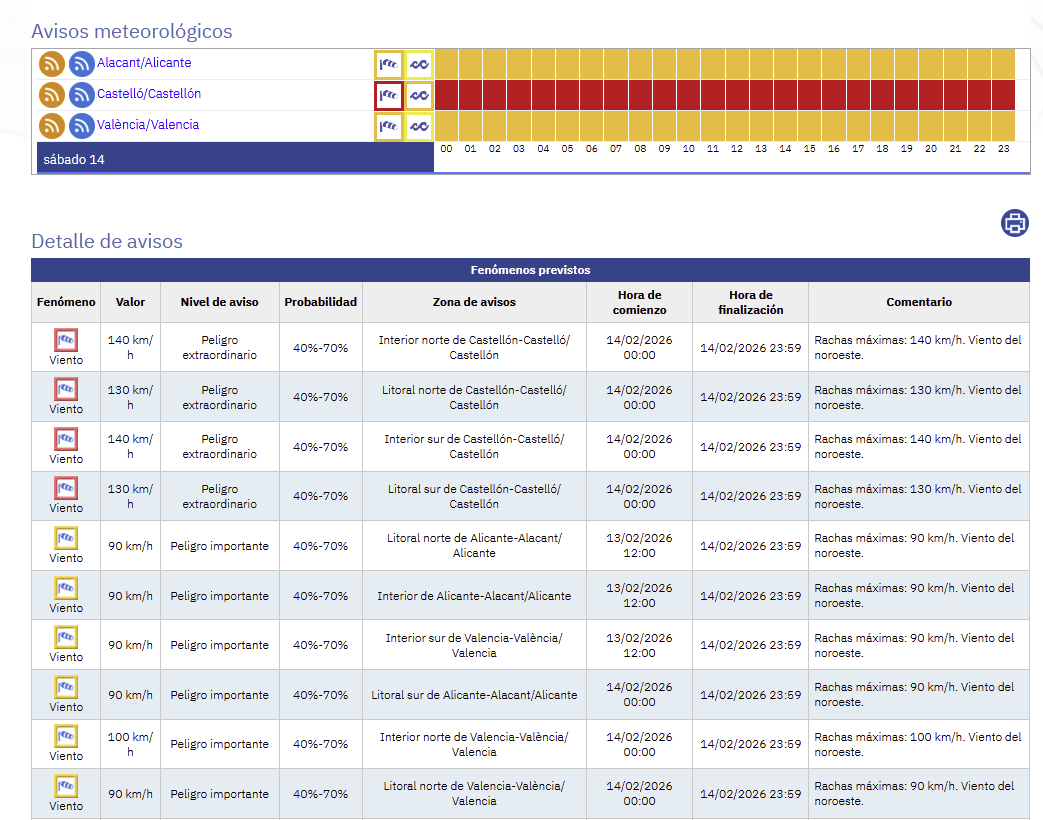The height and width of the screenshot is (820, 1043).
Task: Click the red Castellón cell at hour 12
Action: click(737, 96)
